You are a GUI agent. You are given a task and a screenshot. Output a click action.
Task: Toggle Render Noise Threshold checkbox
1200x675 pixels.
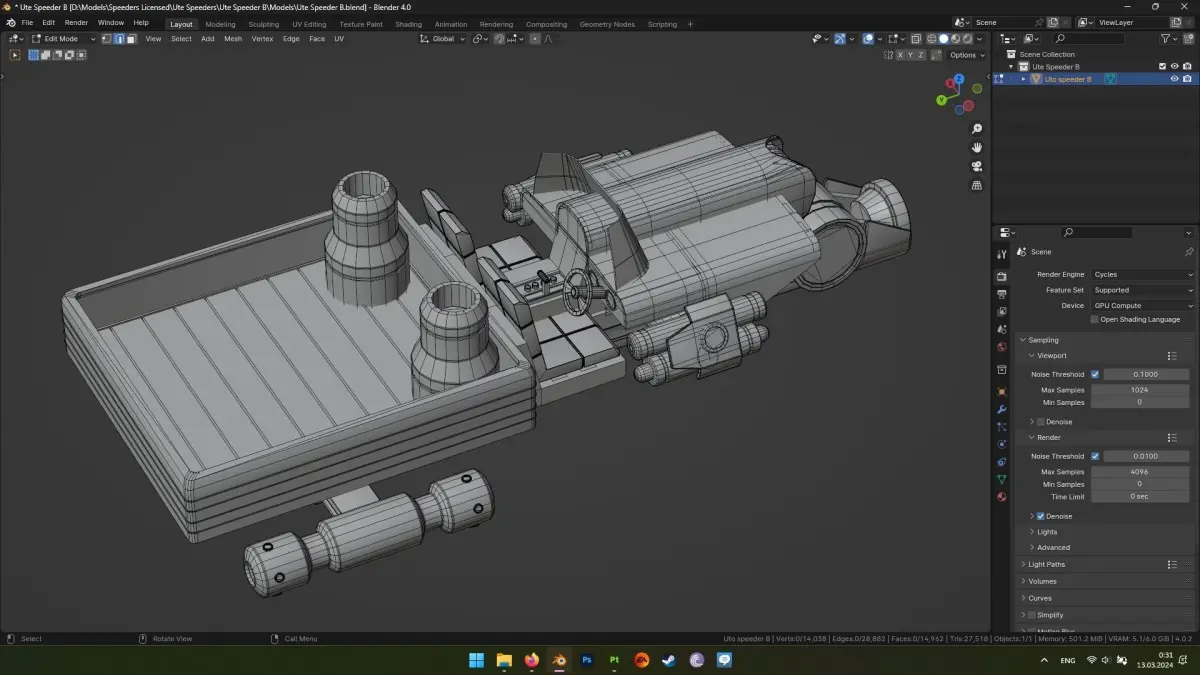coord(1095,456)
